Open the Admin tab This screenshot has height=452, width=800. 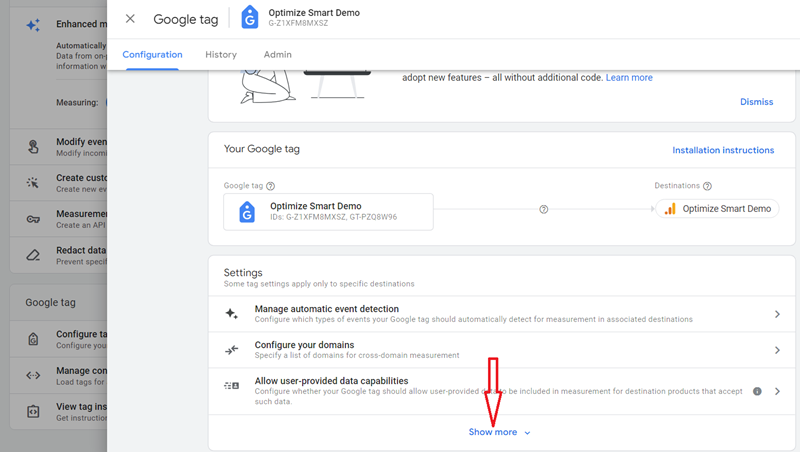tap(278, 55)
